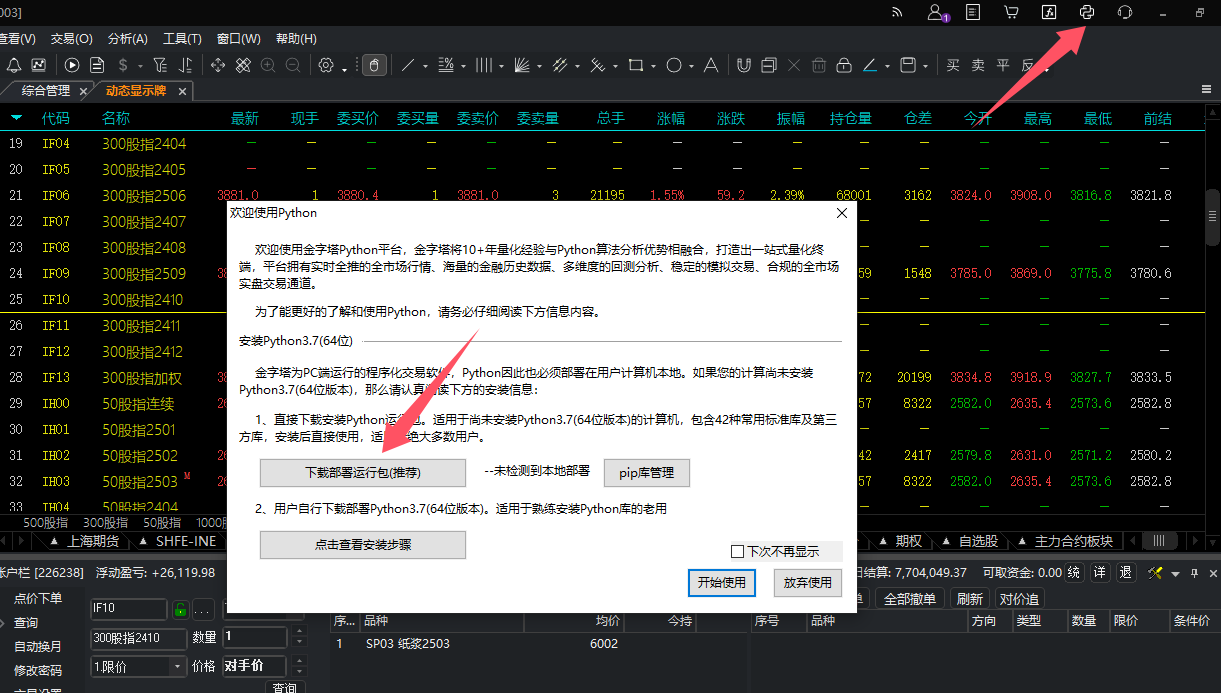Click the trash bin delete icon
The image size is (1221, 693).
coord(819,65)
